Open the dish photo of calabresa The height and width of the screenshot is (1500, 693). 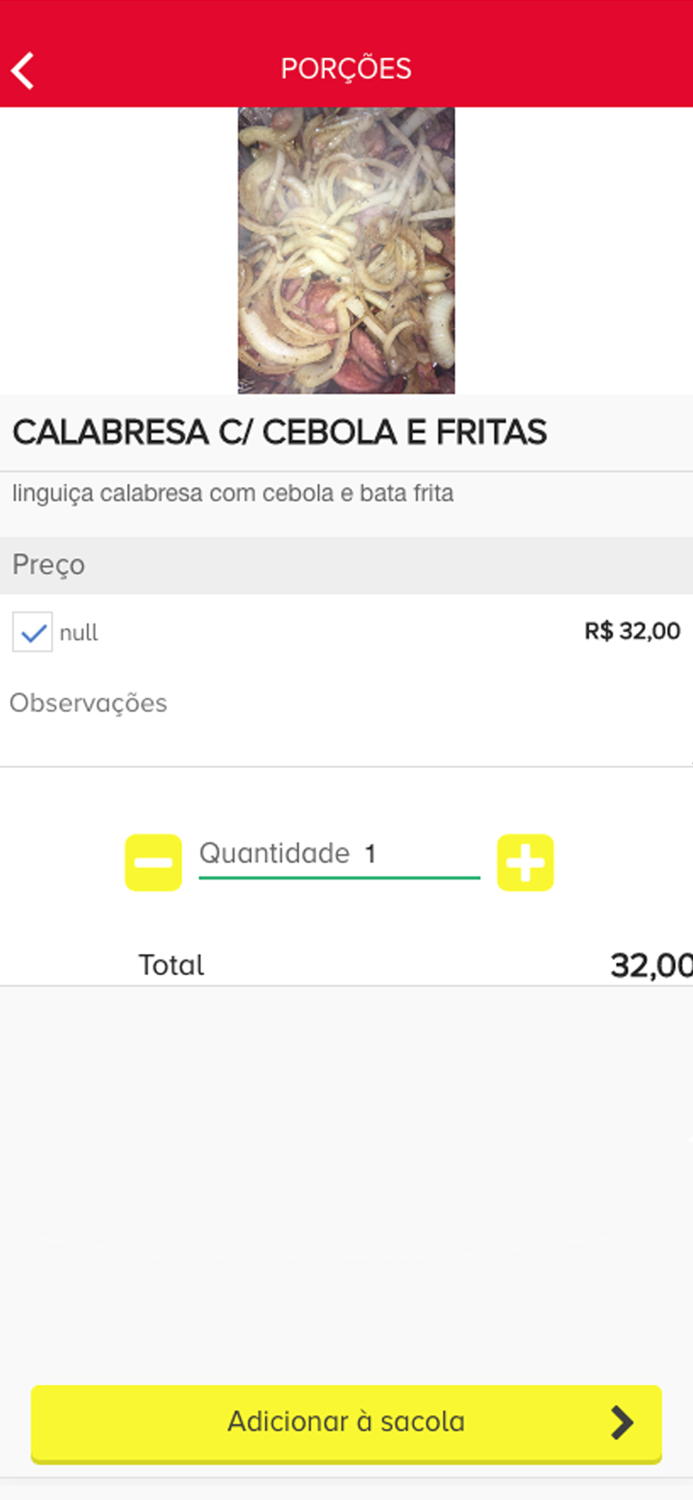tap(346, 250)
